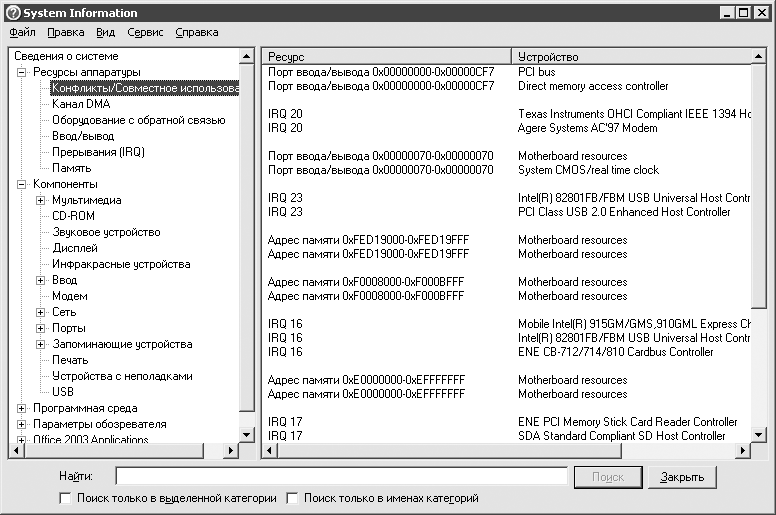Expand the Программная среда tree node
This screenshot has width=776, height=515.
click(x=22, y=408)
